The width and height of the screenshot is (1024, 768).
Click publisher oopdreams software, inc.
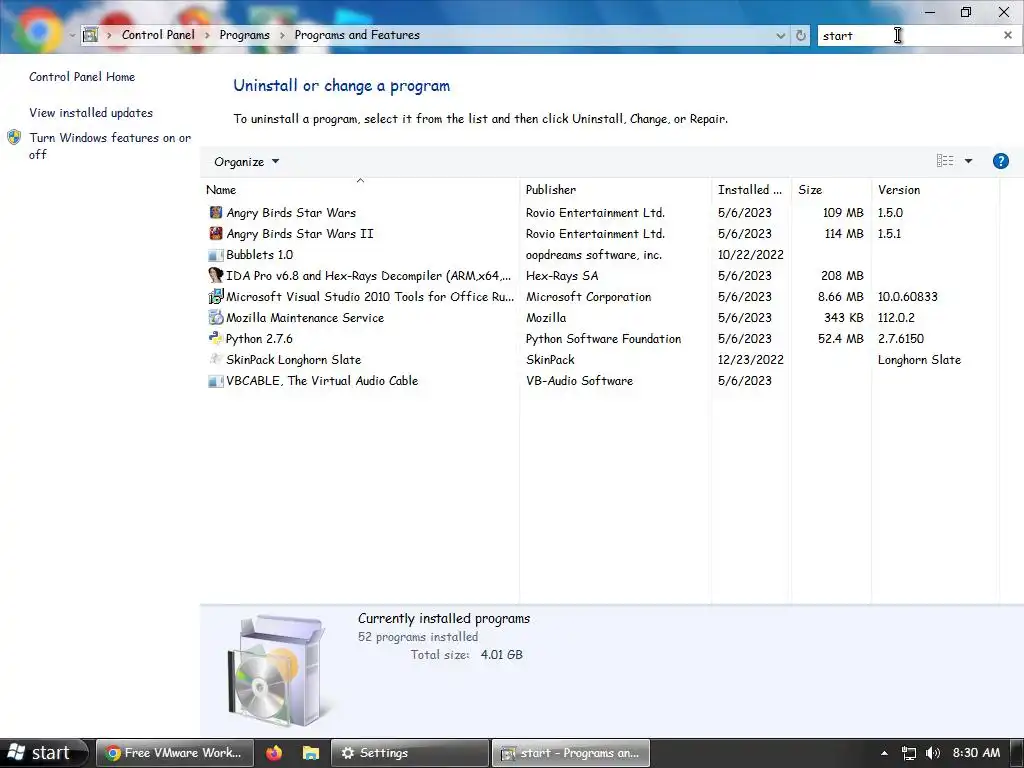[594, 255]
